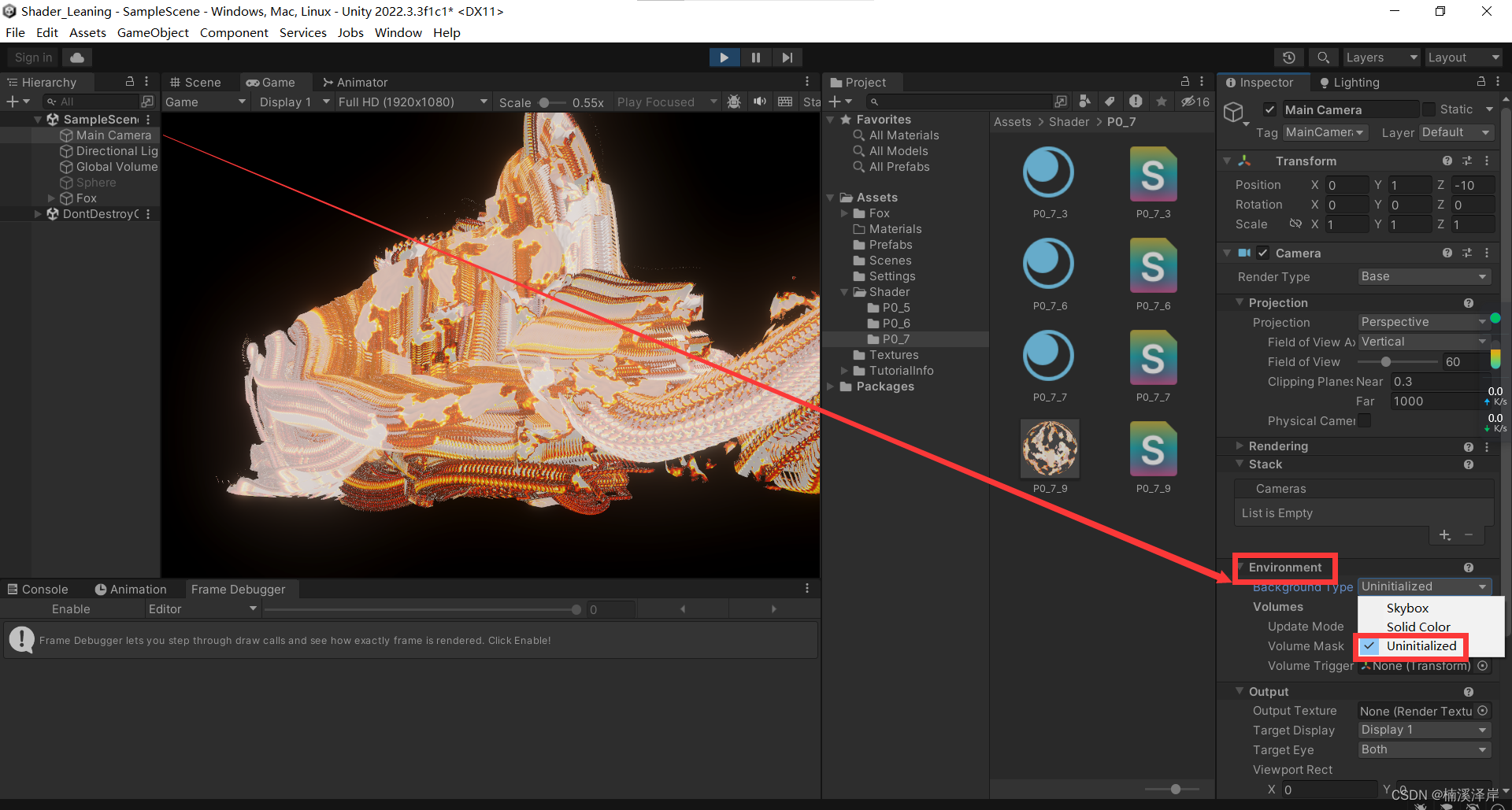Collapse the Shader folder in Project tree
The width and height of the screenshot is (1512, 810).
[x=844, y=292]
